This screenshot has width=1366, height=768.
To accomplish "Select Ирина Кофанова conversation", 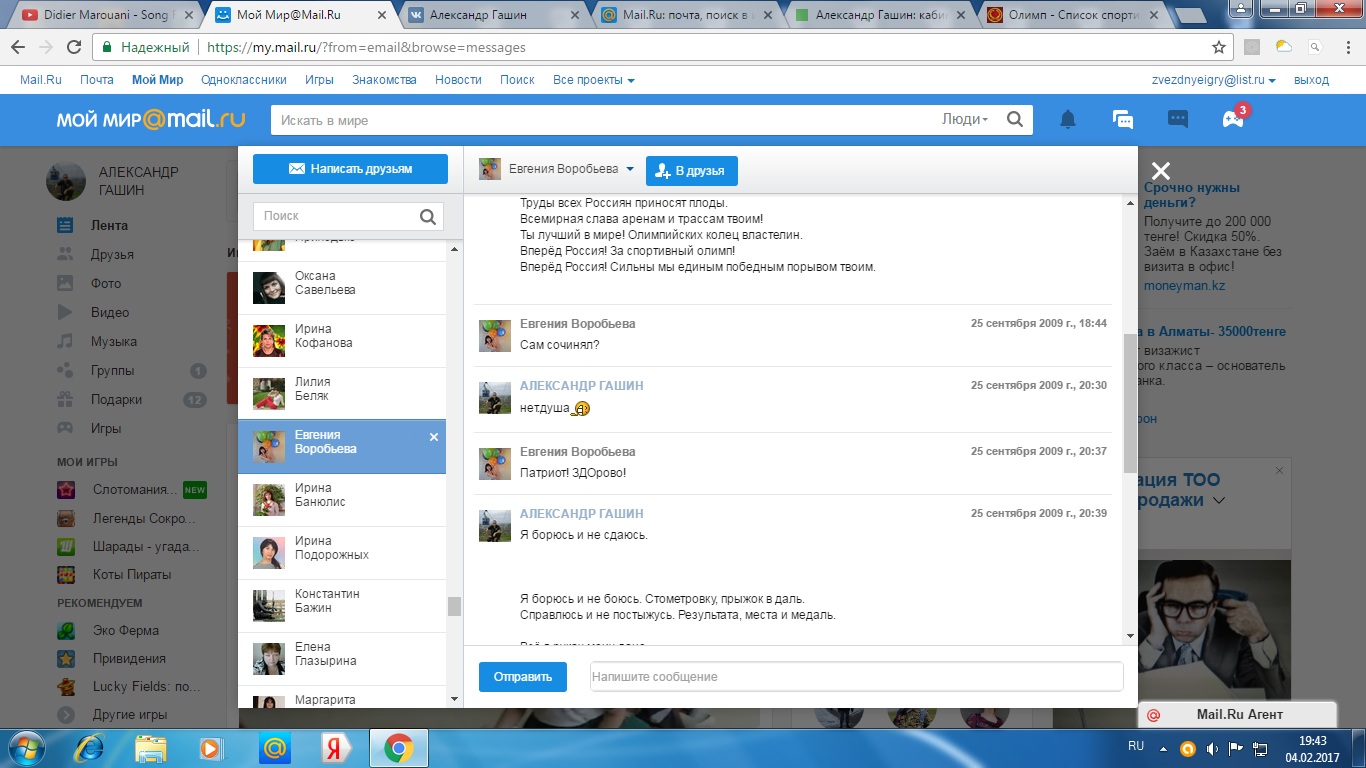I will pos(342,341).
